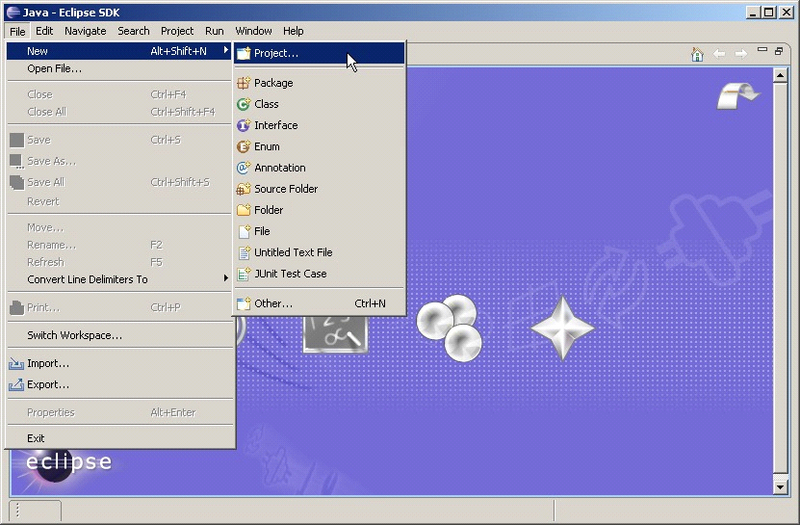Open the Project menu
This screenshot has height=525, width=800.
[x=177, y=31]
